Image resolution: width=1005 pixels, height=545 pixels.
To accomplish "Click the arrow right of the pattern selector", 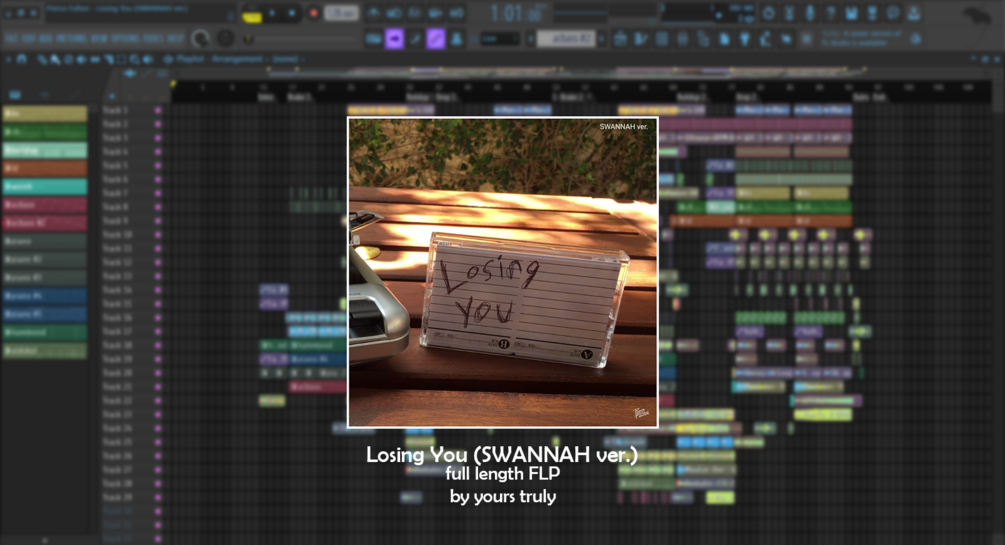I will 602,39.
